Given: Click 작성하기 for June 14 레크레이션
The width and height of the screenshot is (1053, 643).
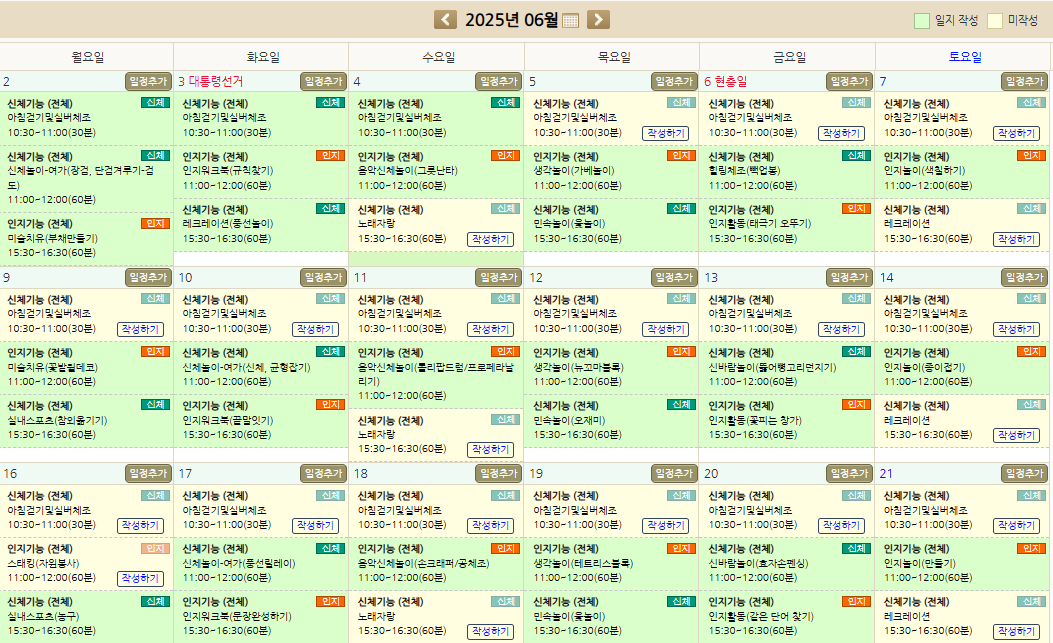Looking at the screenshot, I should (x=1016, y=435).
